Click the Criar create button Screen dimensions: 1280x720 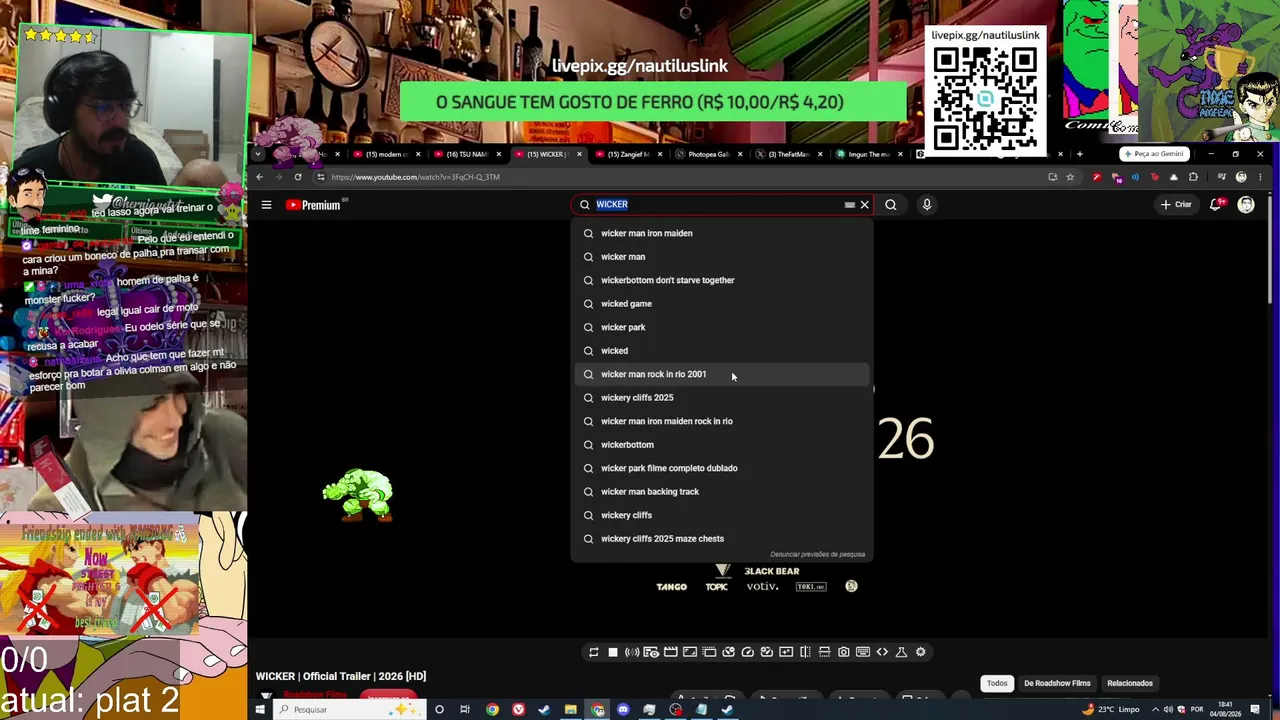pyautogui.click(x=1176, y=205)
